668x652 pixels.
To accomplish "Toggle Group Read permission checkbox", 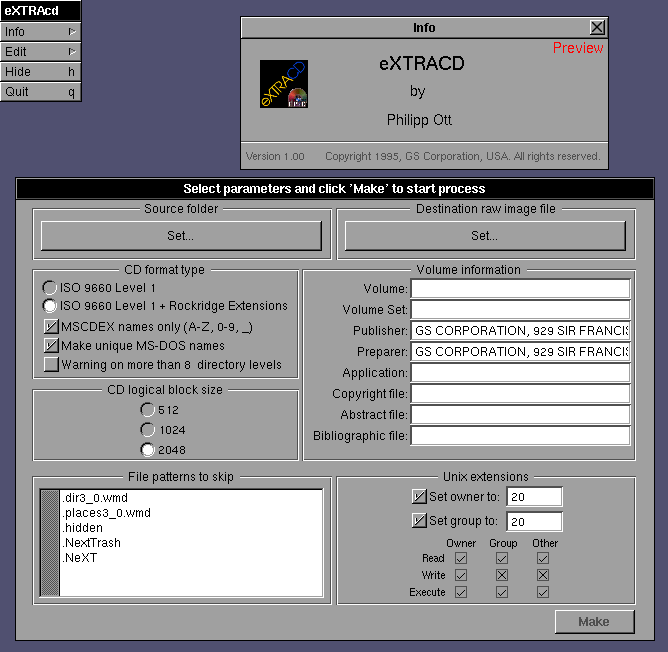I will pyautogui.click(x=502, y=558).
